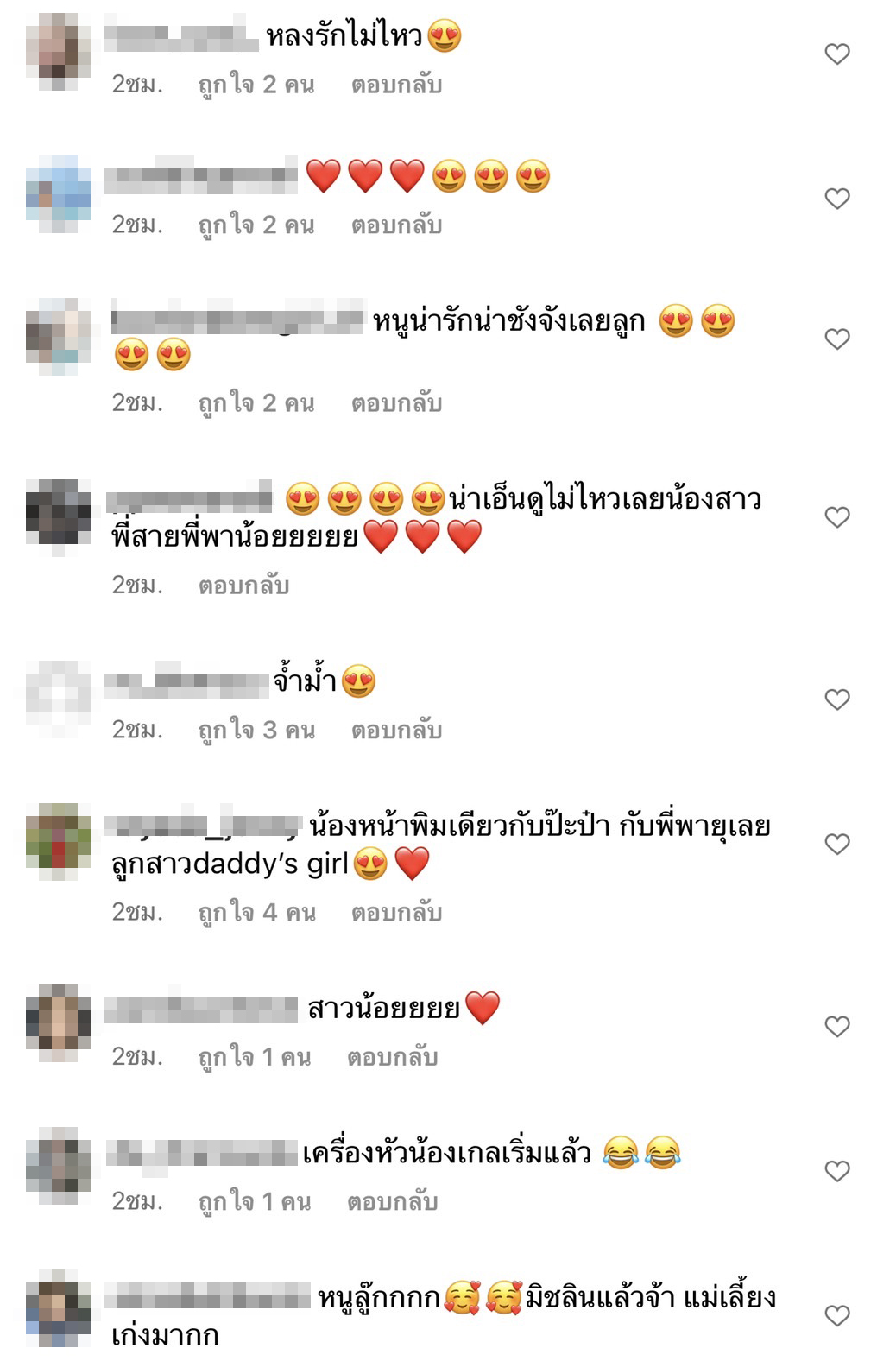Screen dimensions: 896x1361
Task: Tap ตอบกลับ under "น่าเอ็นดูไม่ไหวเลย" comment
Action: tap(243, 586)
